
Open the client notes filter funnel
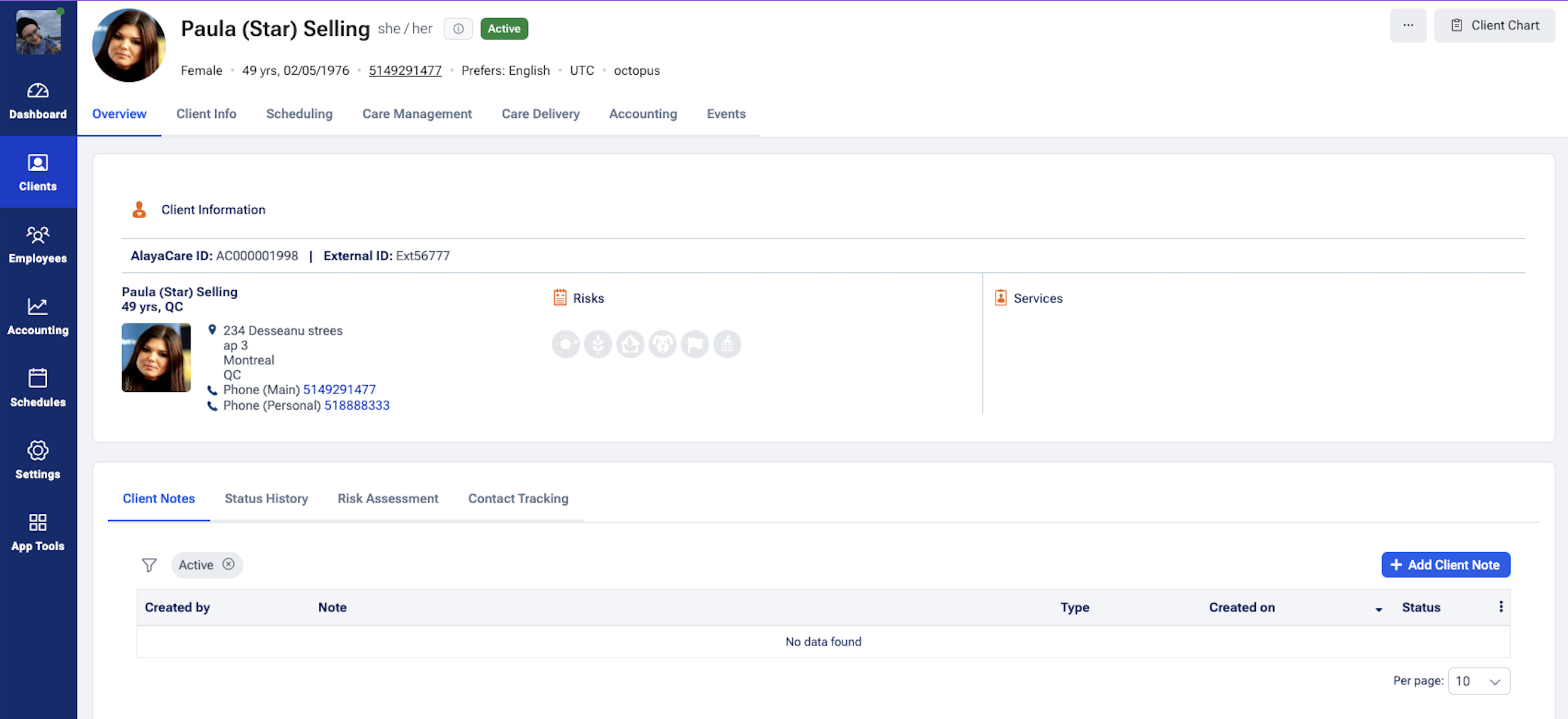click(149, 565)
